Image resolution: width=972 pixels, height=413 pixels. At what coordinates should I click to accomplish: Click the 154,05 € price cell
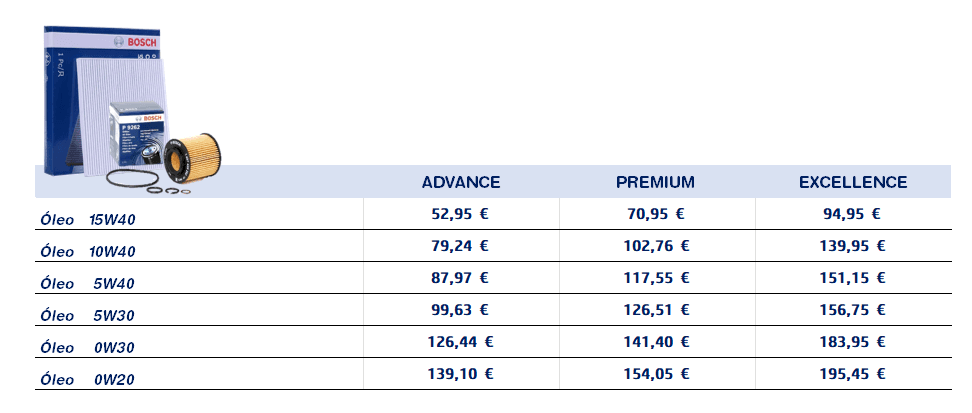pyautogui.click(x=655, y=374)
